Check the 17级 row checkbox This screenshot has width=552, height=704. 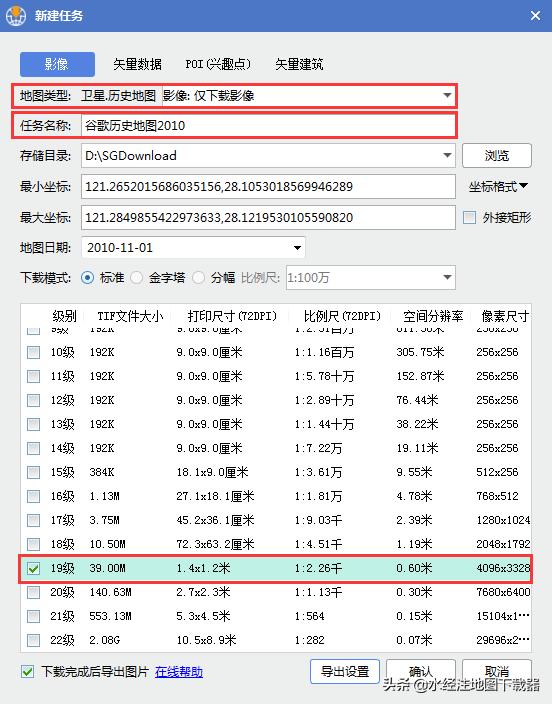tap(33, 520)
